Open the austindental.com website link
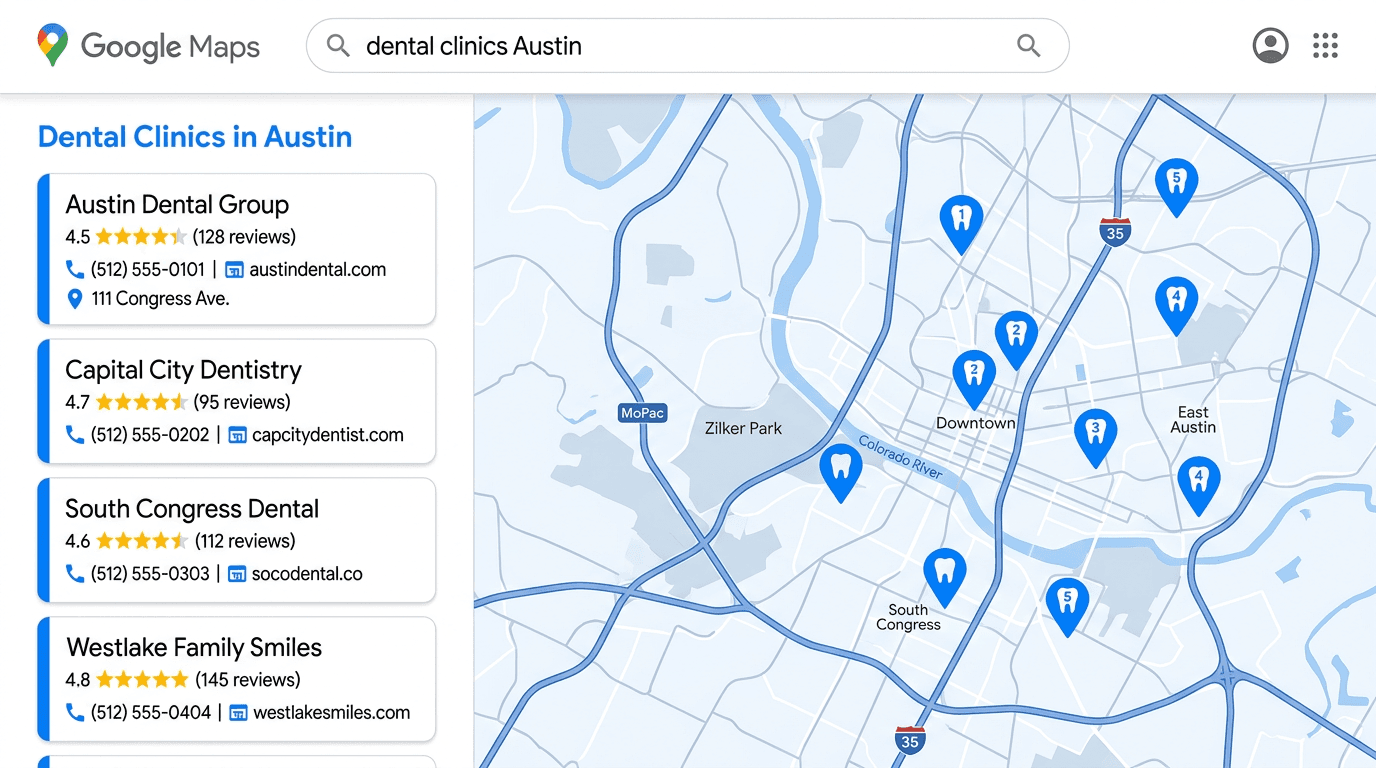Screen dimensions: 1376x768 (317, 270)
